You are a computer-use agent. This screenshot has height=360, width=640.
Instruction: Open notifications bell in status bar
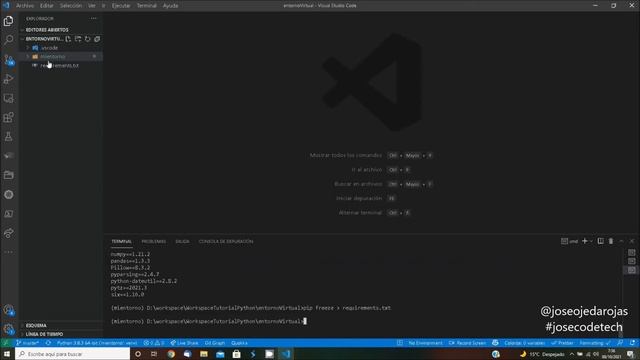(632, 343)
